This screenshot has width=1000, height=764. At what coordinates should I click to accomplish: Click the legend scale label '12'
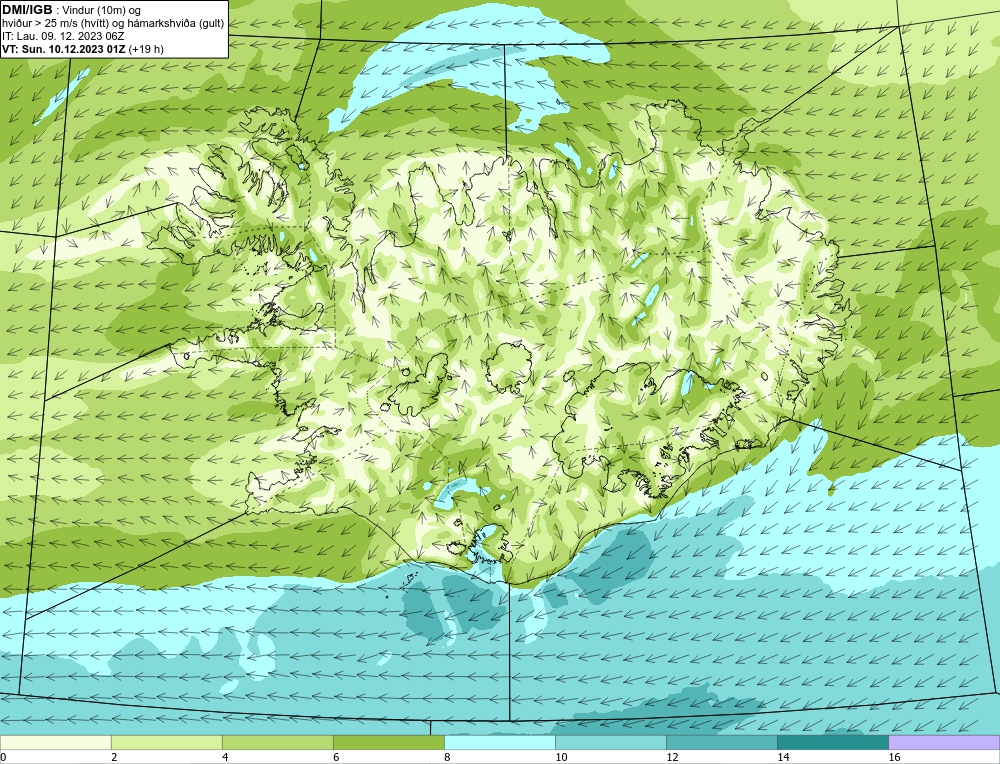672,757
